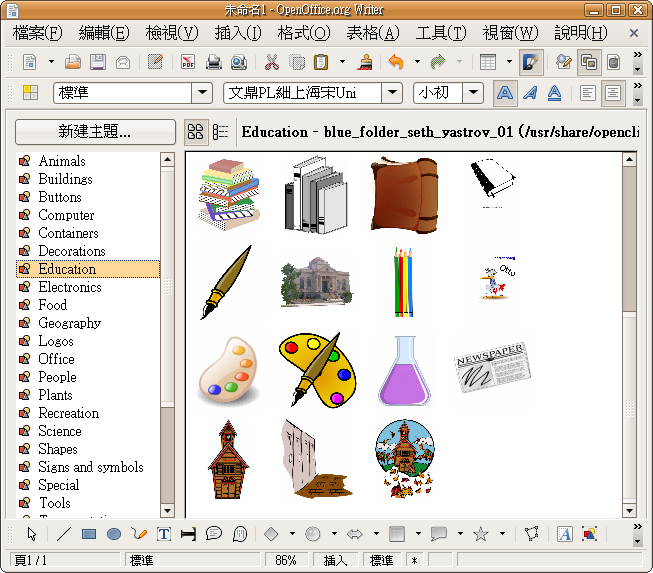Switch gallery to detailed list view
The image size is (653, 573).
(221, 132)
